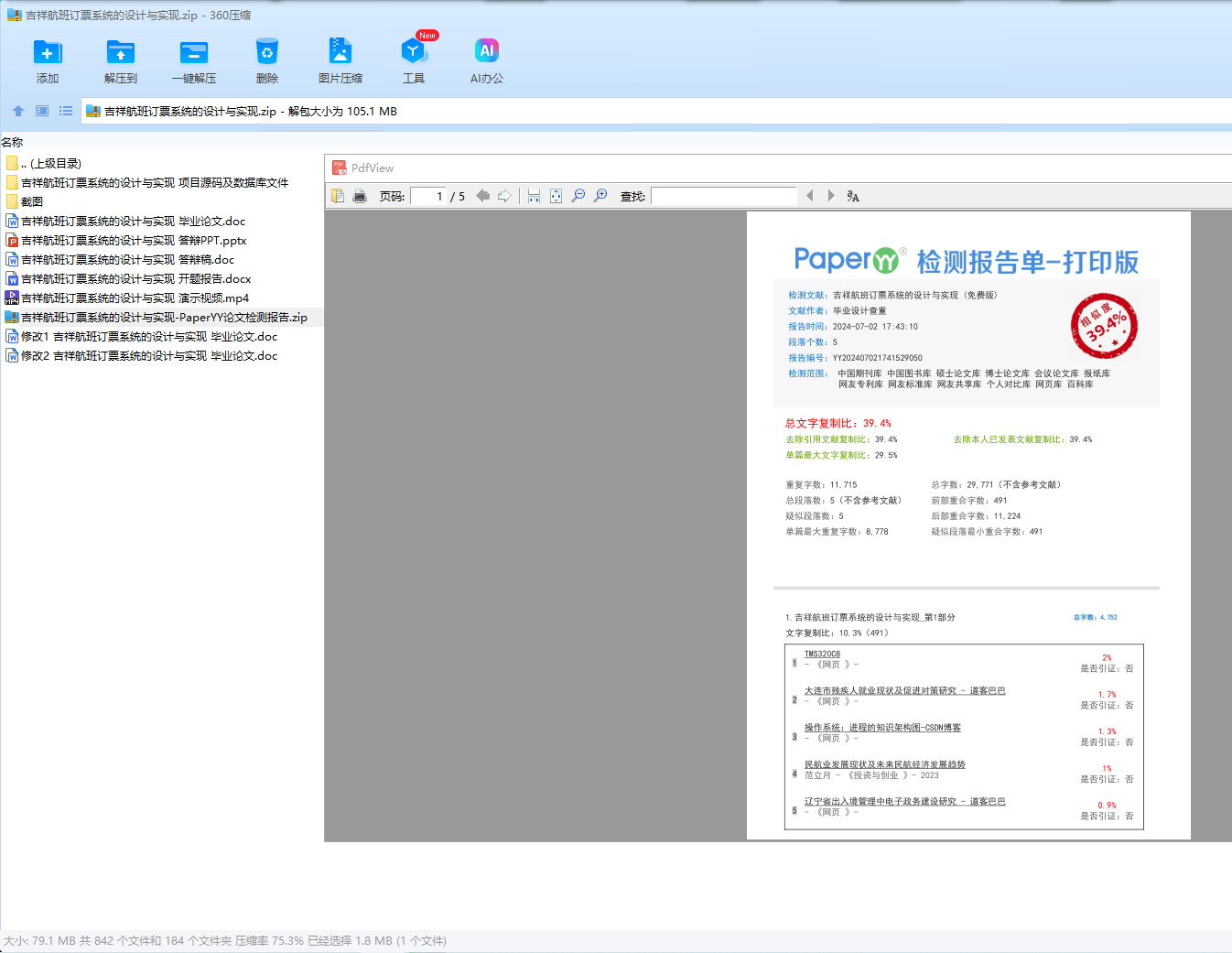Click the 重复字数: 11,715 text
The image size is (1232, 953).
[821, 484]
